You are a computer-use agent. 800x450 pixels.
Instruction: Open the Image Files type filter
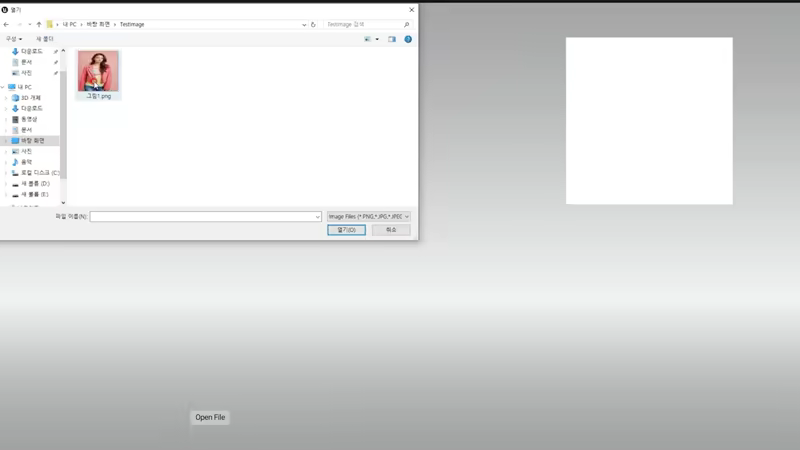coord(368,217)
